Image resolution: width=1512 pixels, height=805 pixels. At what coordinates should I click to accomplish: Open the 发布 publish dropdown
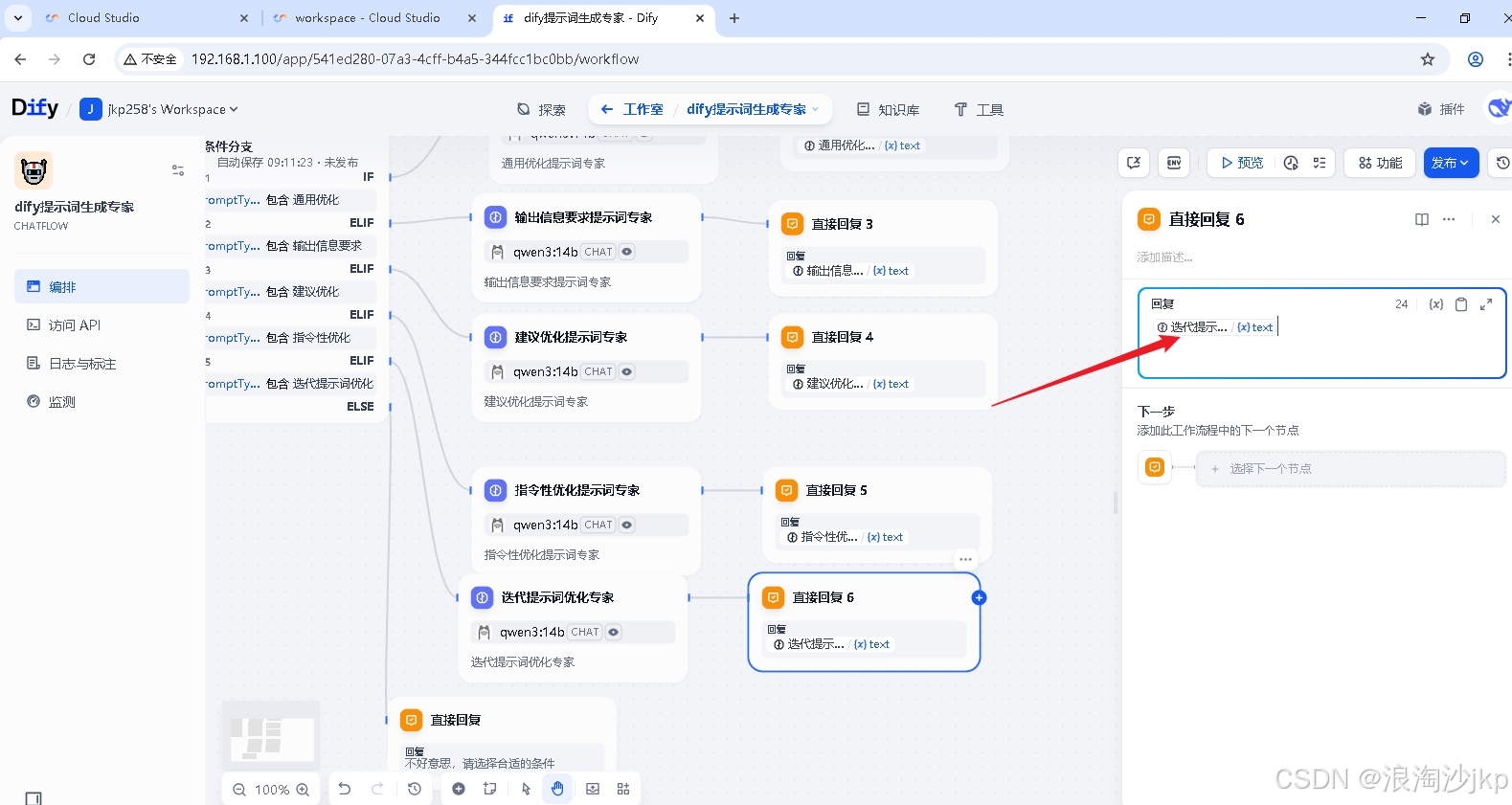click(1451, 163)
